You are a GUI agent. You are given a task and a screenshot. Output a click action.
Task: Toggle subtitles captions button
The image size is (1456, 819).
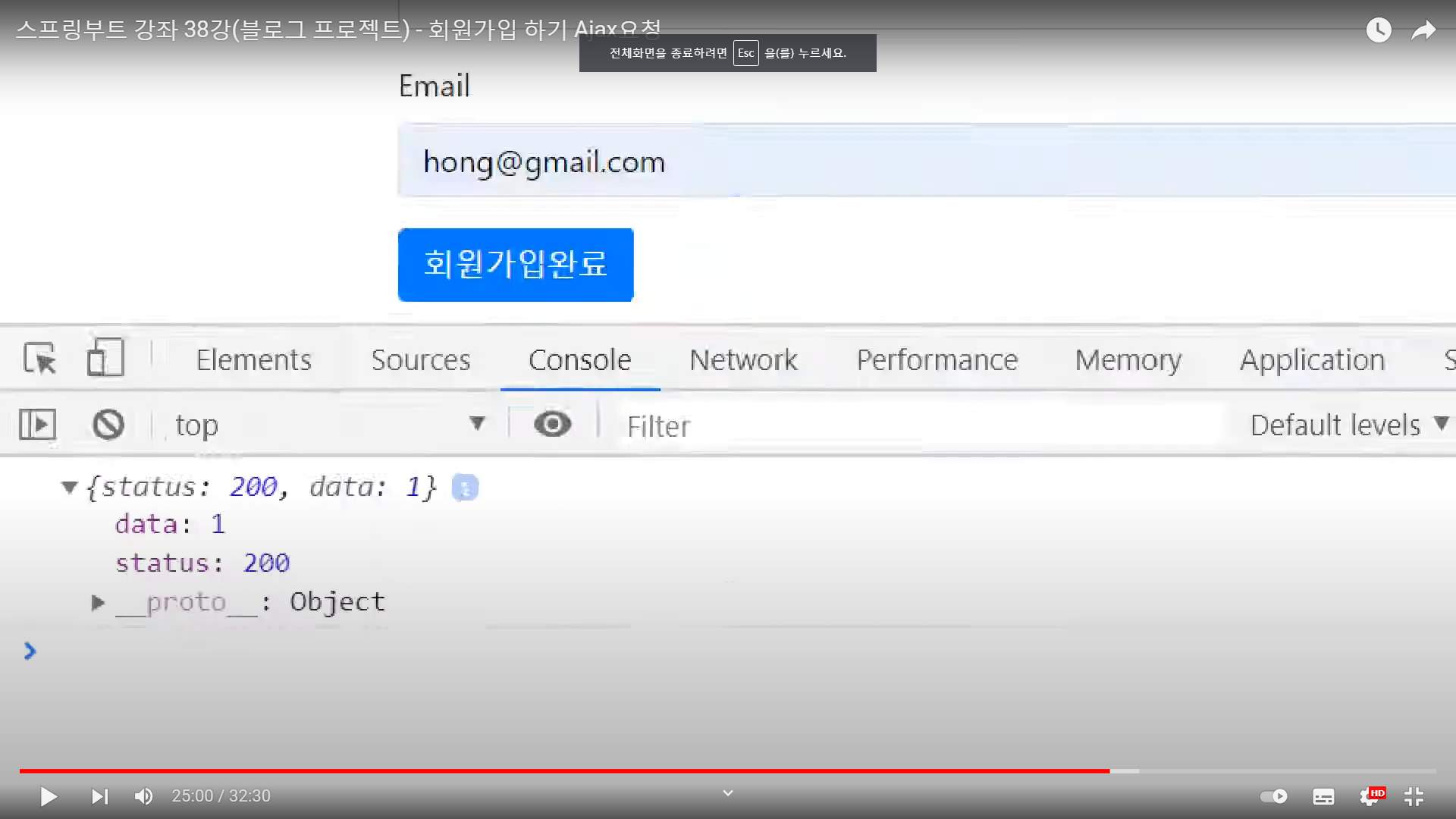coord(1323,796)
